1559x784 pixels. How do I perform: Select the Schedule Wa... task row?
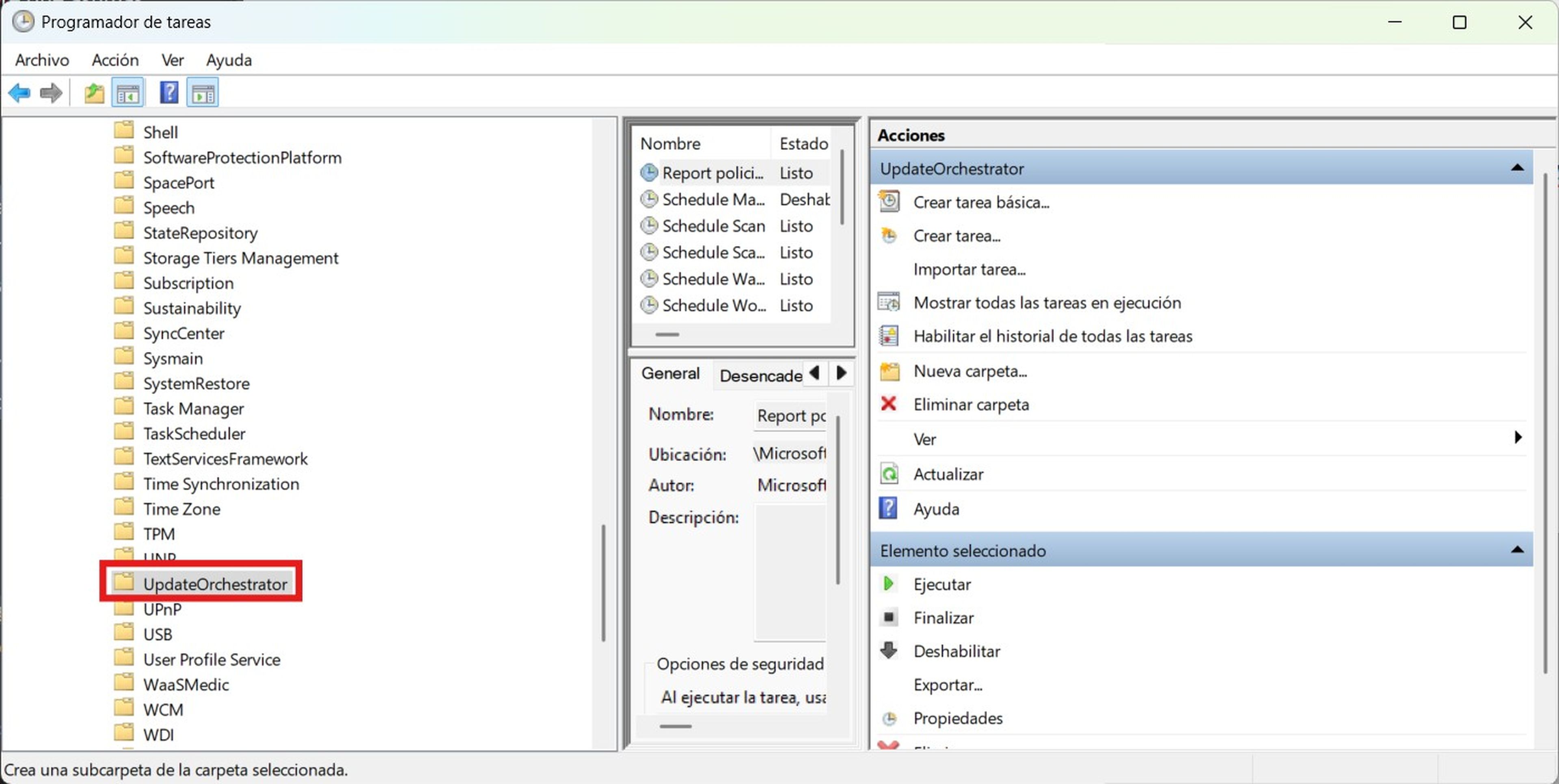pos(734,279)
